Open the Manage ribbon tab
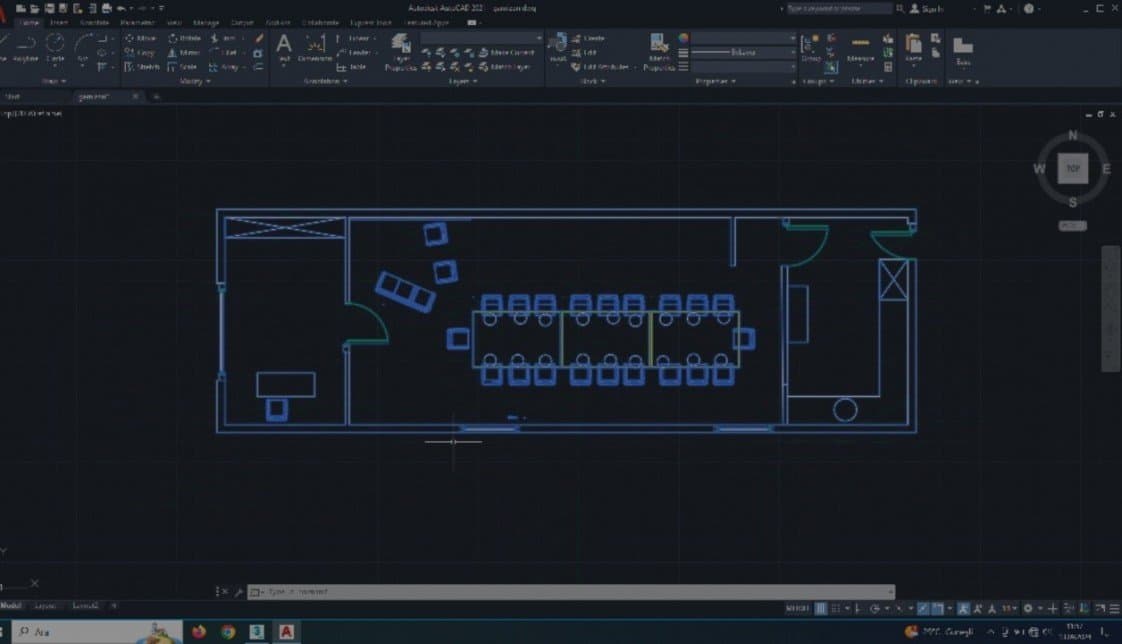 click(205, 23)
